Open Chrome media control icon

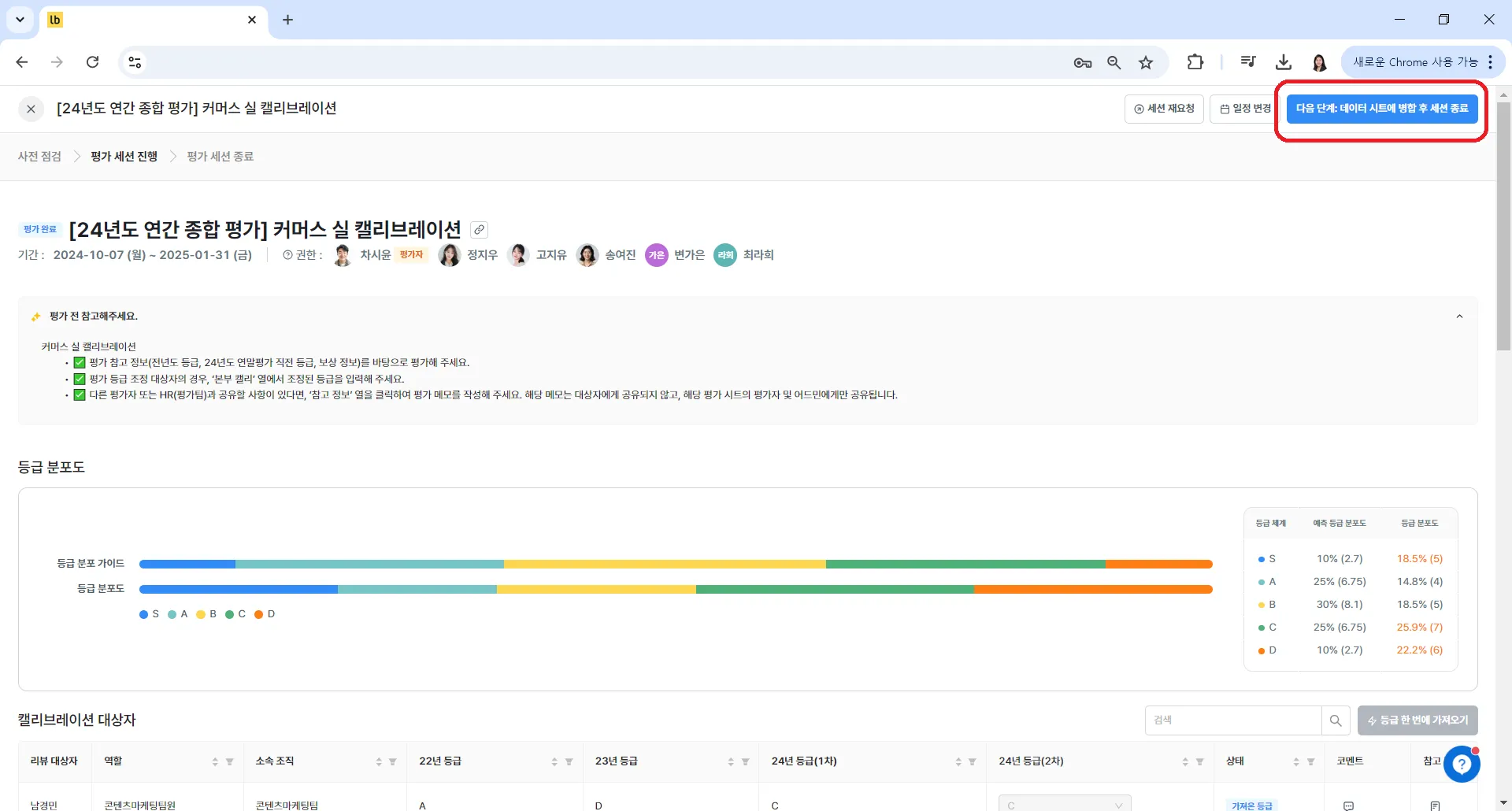pyautogui.click(x=1247, y=62)
